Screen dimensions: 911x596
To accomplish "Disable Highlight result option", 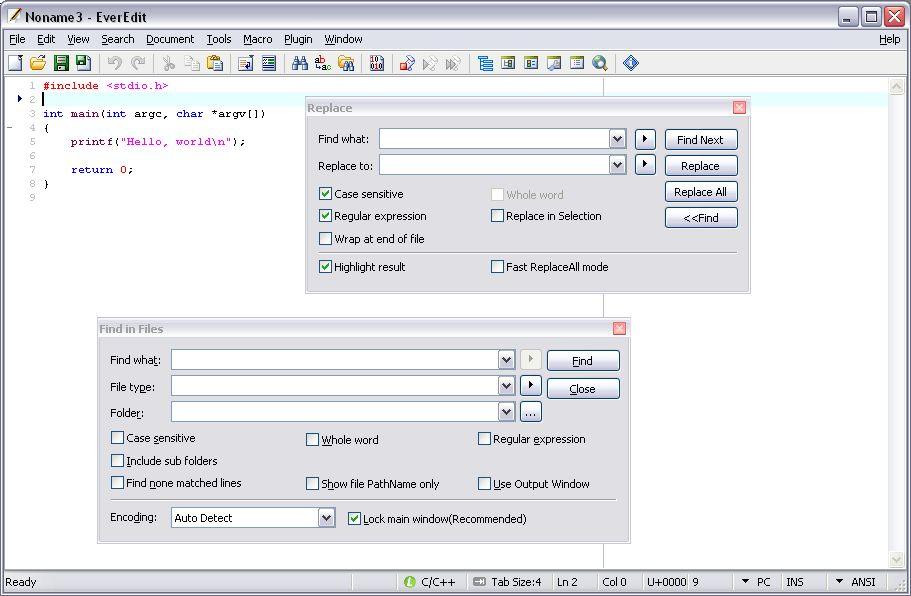I will coord(325,267).
